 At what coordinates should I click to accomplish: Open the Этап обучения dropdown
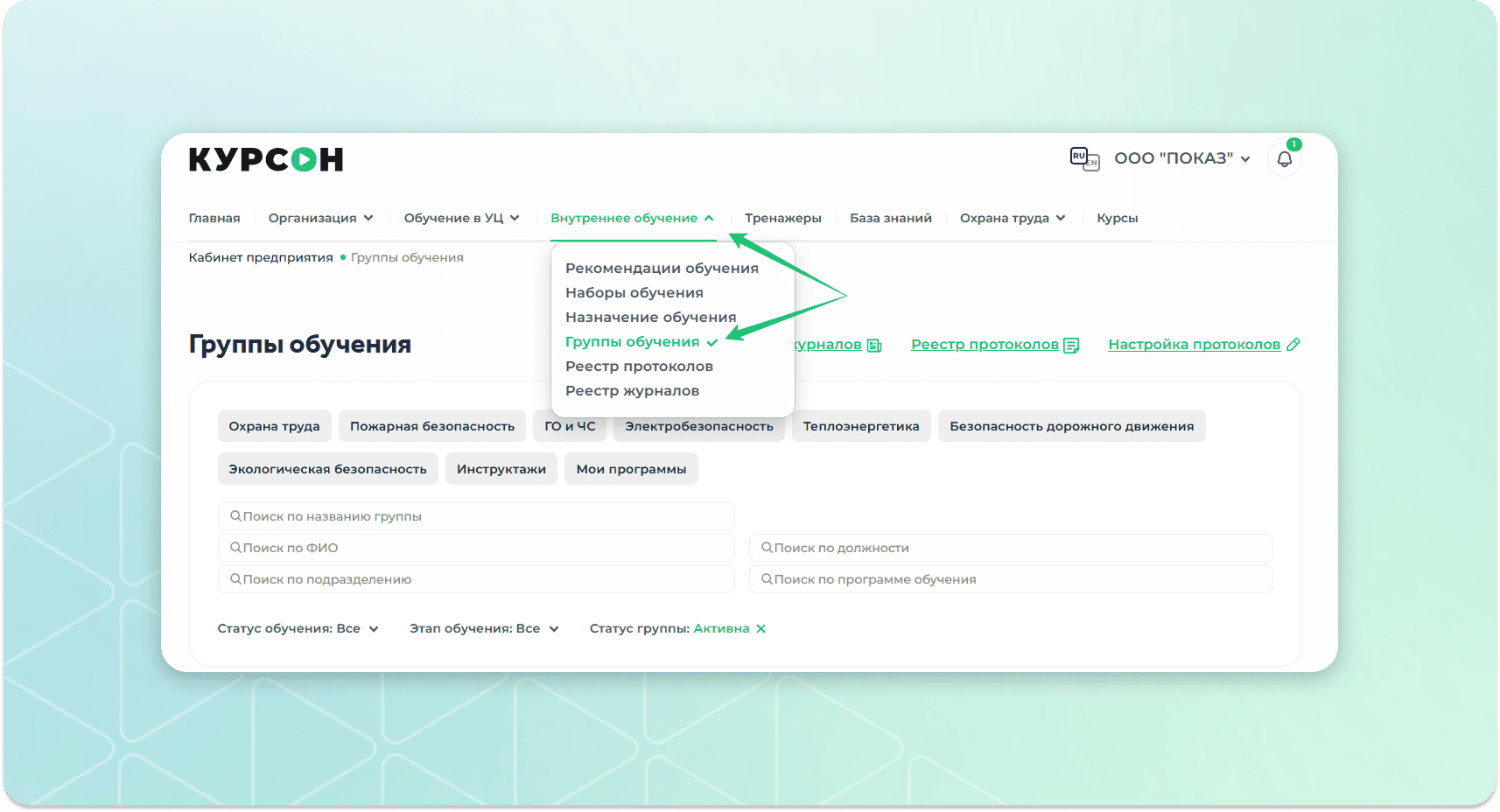(484, 628)
